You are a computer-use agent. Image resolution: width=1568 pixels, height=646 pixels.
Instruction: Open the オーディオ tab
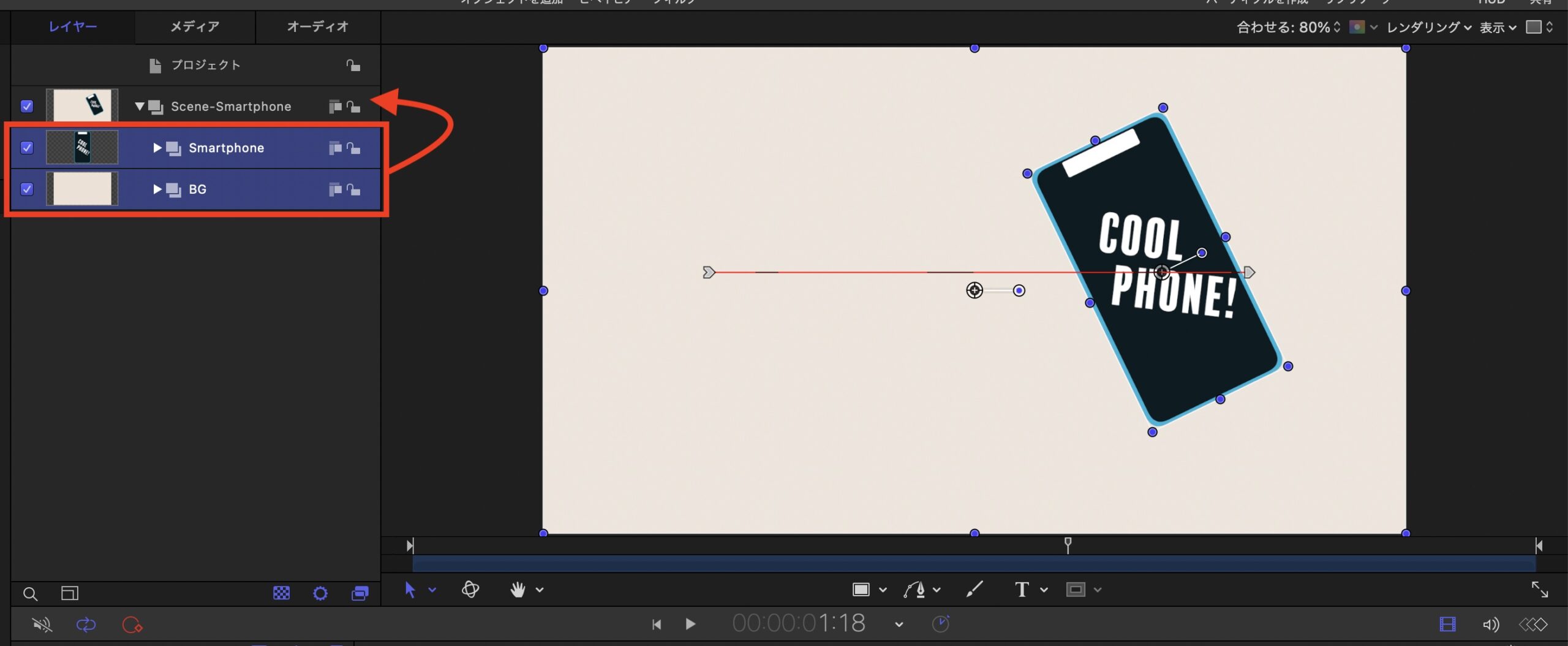pos(317,27)
